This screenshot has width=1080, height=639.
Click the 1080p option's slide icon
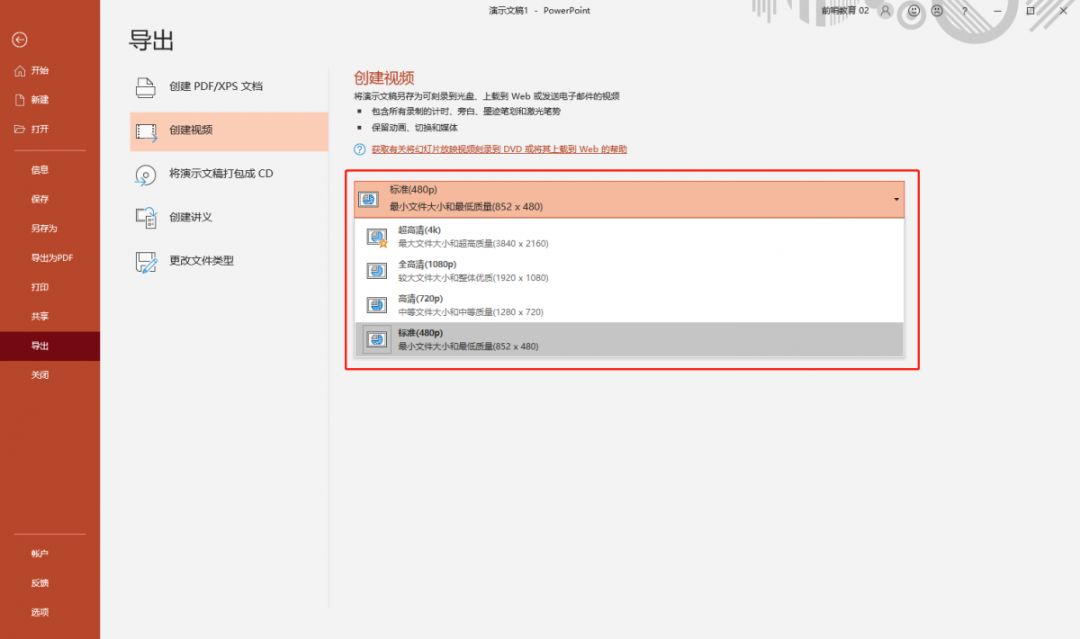[x=377, y=271]
